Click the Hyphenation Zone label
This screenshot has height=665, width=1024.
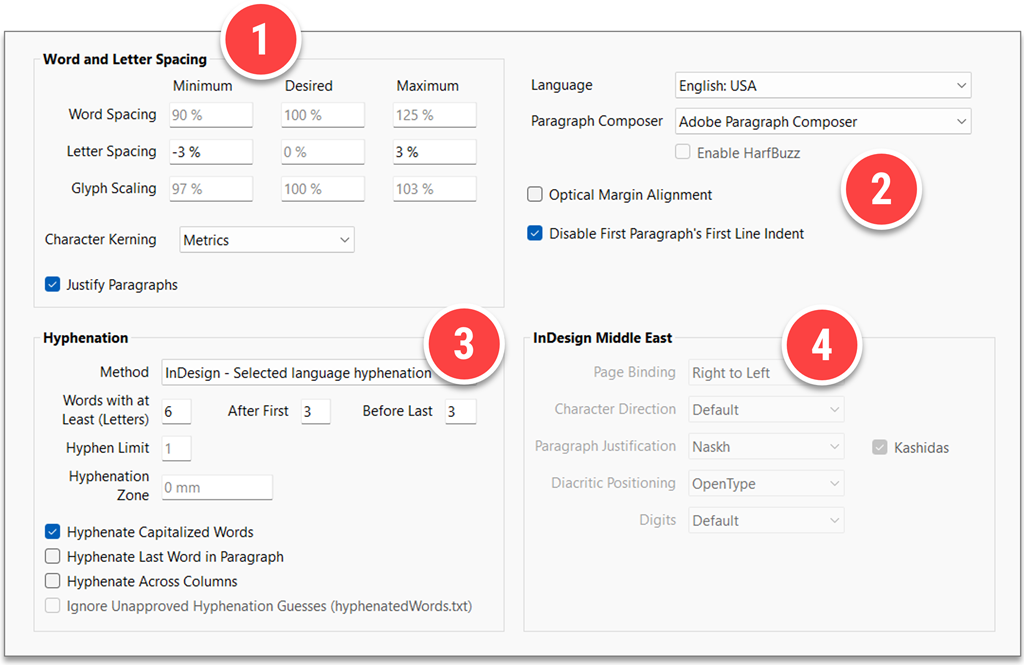click(x=109, y=485)
